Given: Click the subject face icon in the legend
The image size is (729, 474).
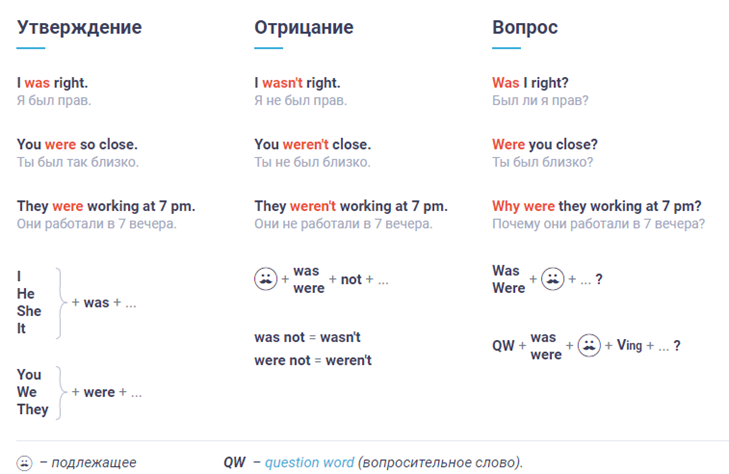Looking at the screenshot, I should (x=24, y=462).
